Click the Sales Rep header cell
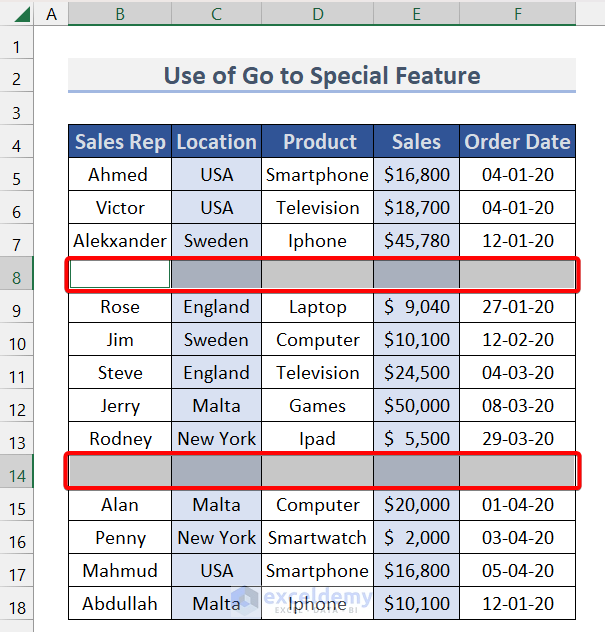605x632 pixels. [x=120, y=142]
